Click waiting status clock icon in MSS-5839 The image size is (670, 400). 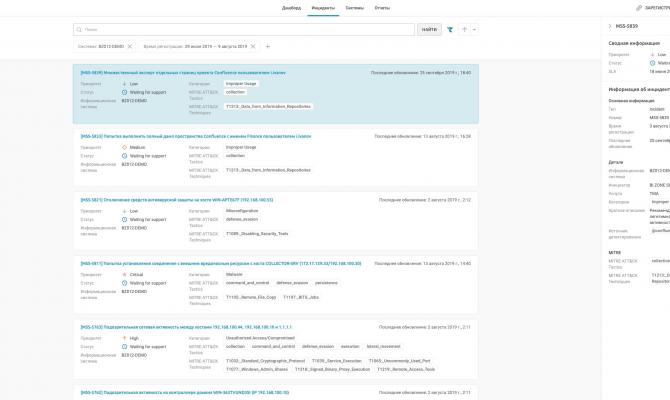click(124, 92)
